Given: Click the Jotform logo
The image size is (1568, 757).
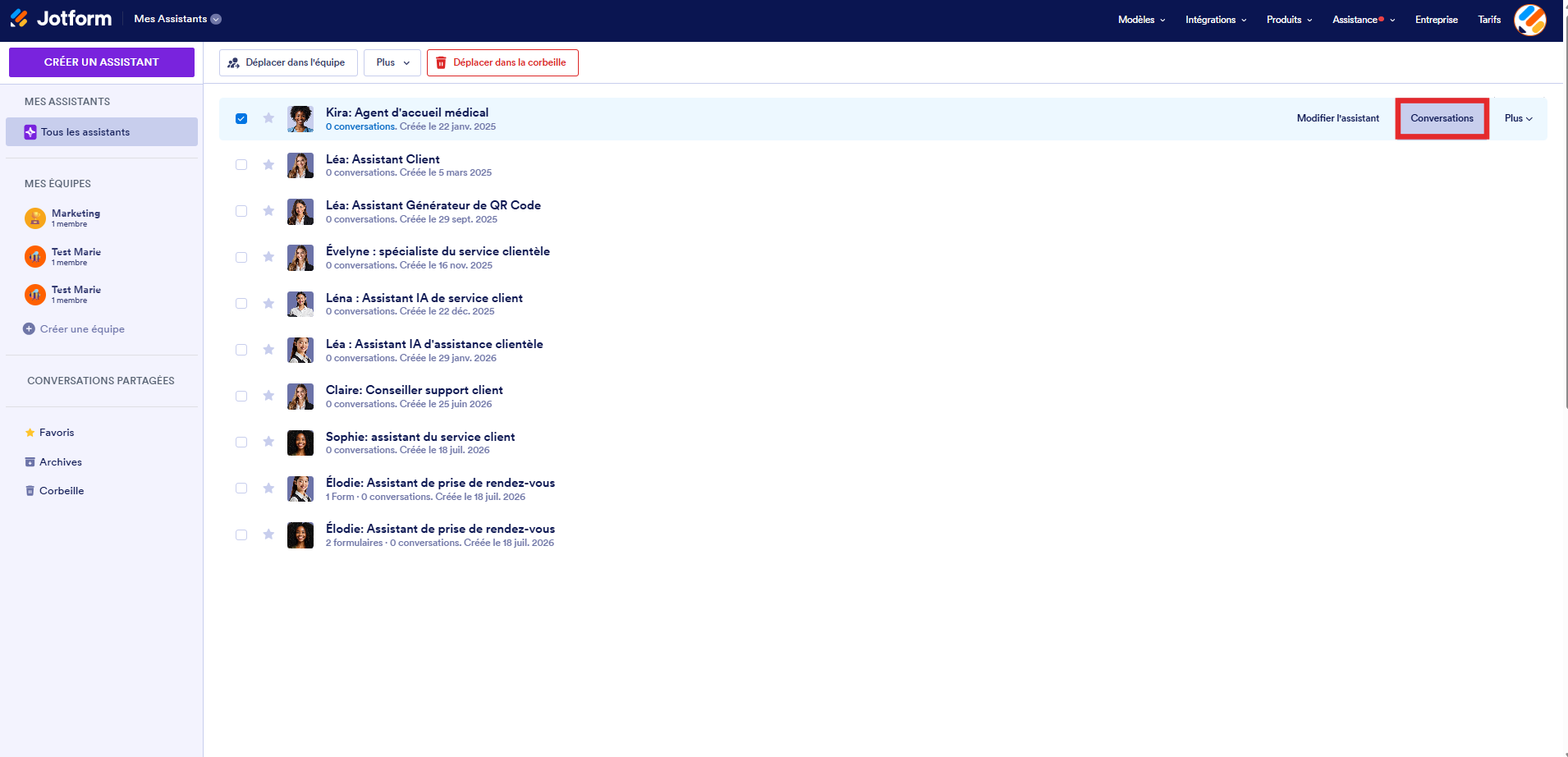Looking at the screenshot, I should pyautogui.click(x=61, y=18).
